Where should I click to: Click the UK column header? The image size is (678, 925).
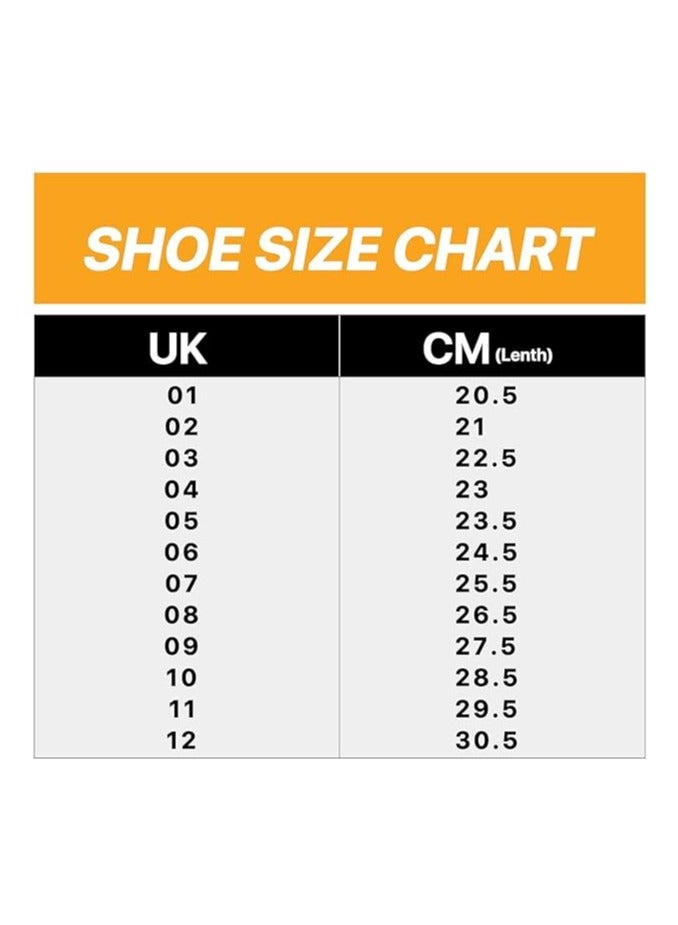[x=178, y=349]
